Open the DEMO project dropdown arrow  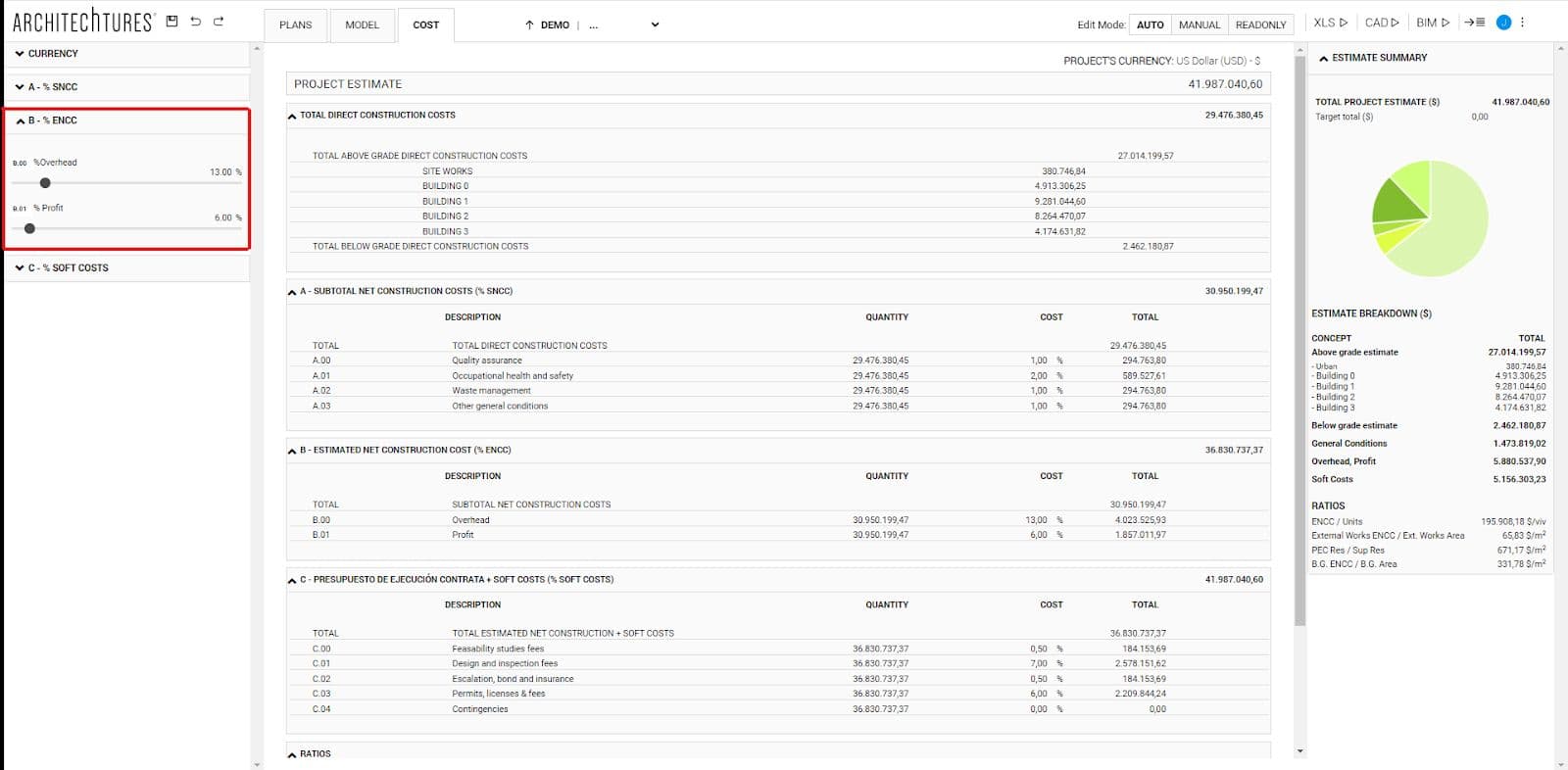(655, 24)
